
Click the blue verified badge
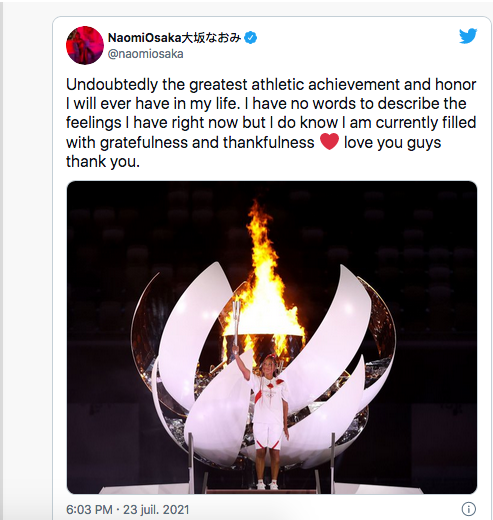[251, 38]
